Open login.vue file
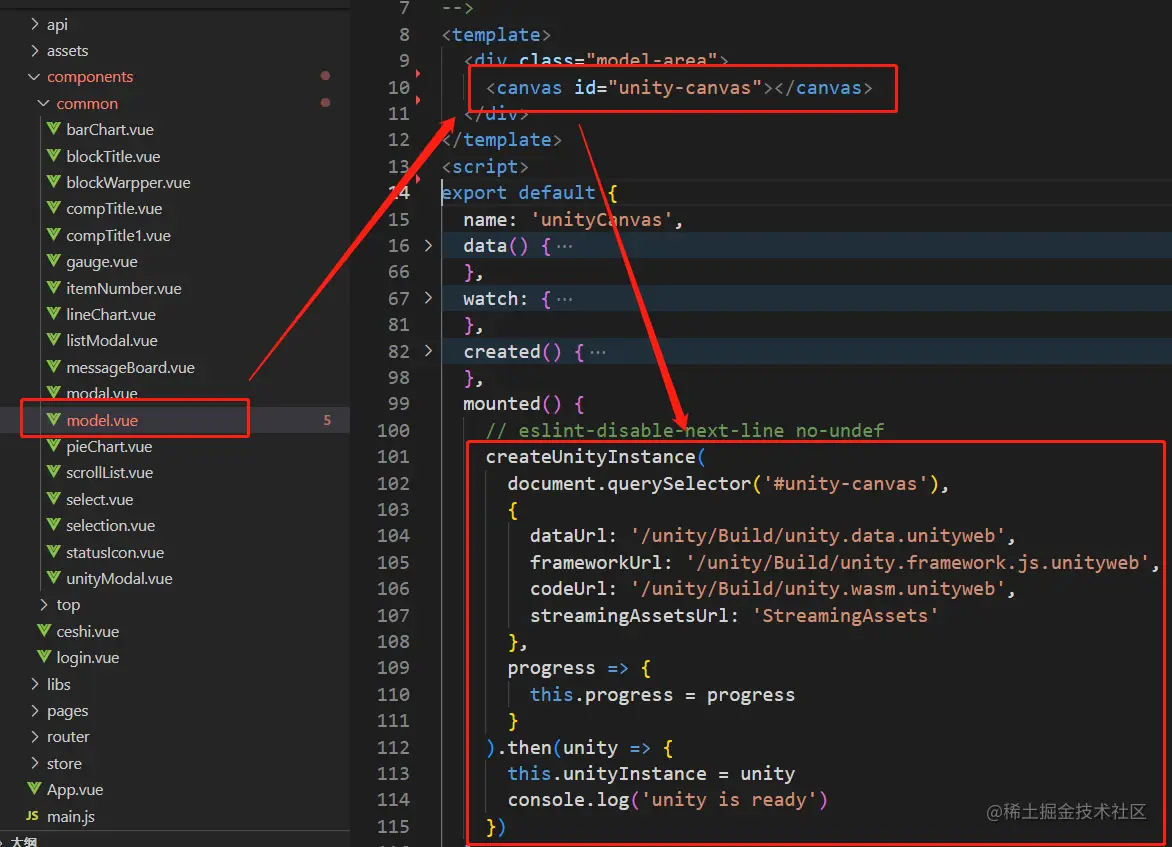 [87, 658]
